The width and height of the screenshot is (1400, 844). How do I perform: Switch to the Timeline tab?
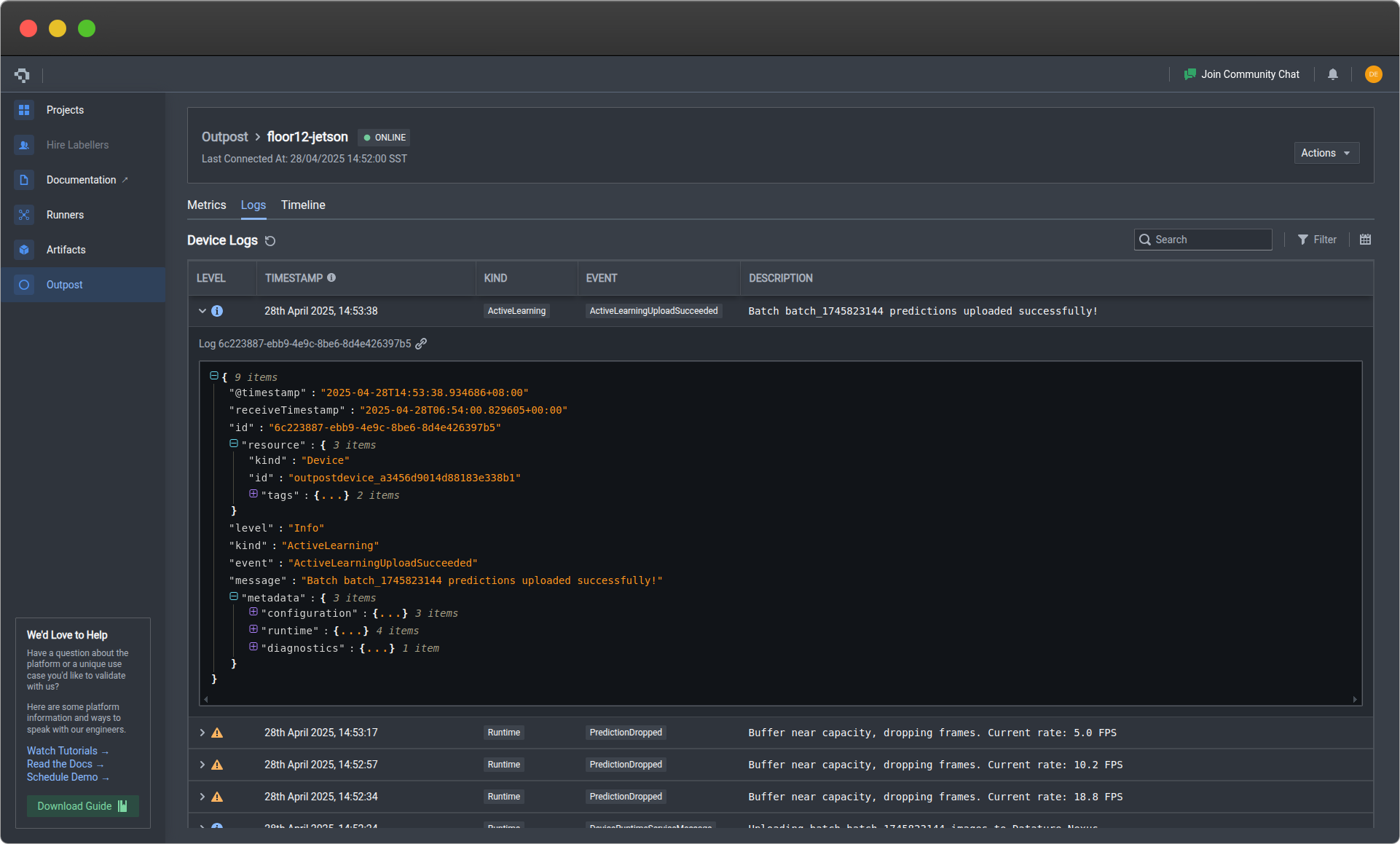click(303, 205)
